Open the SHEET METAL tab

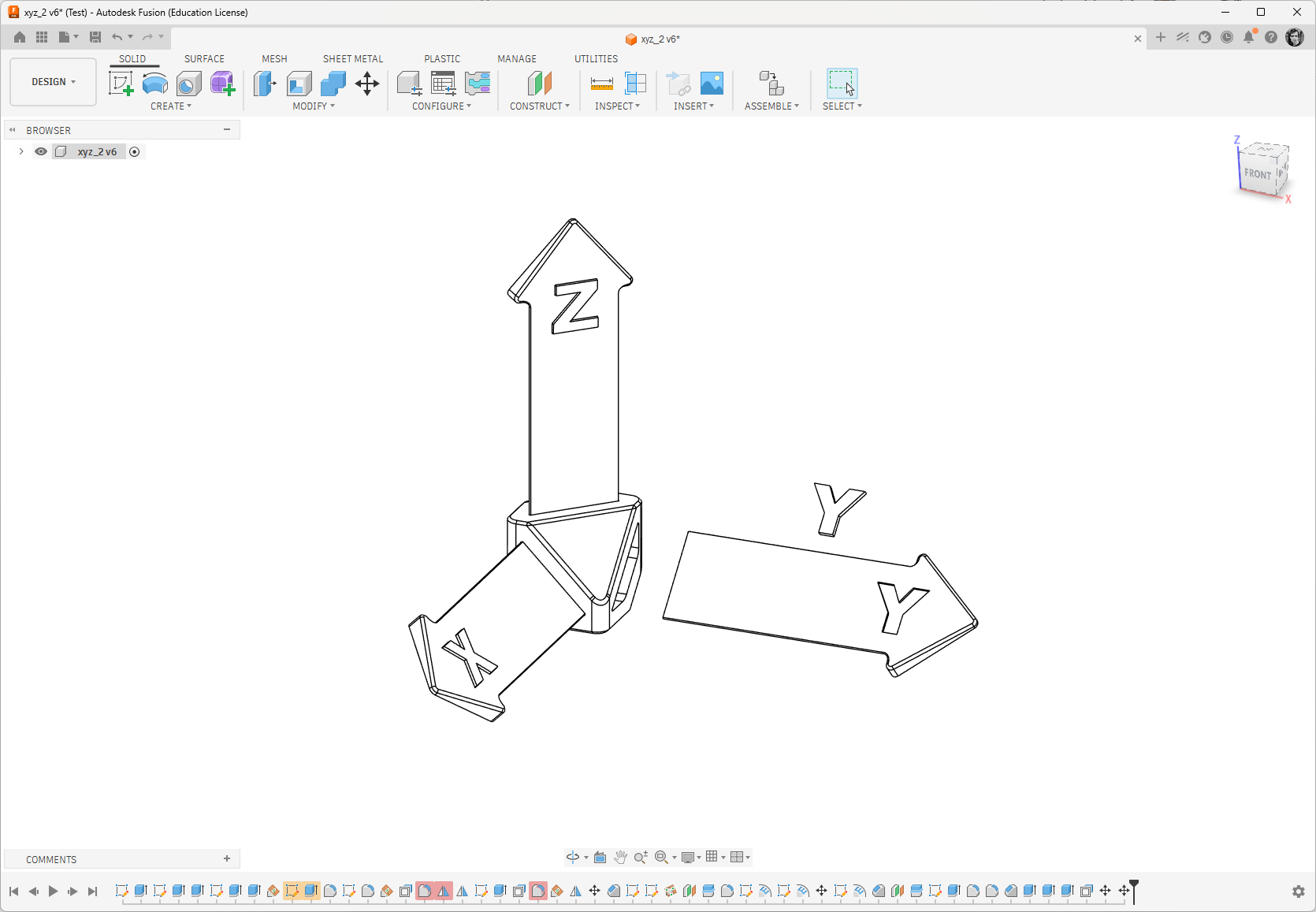tap(353, 59)
